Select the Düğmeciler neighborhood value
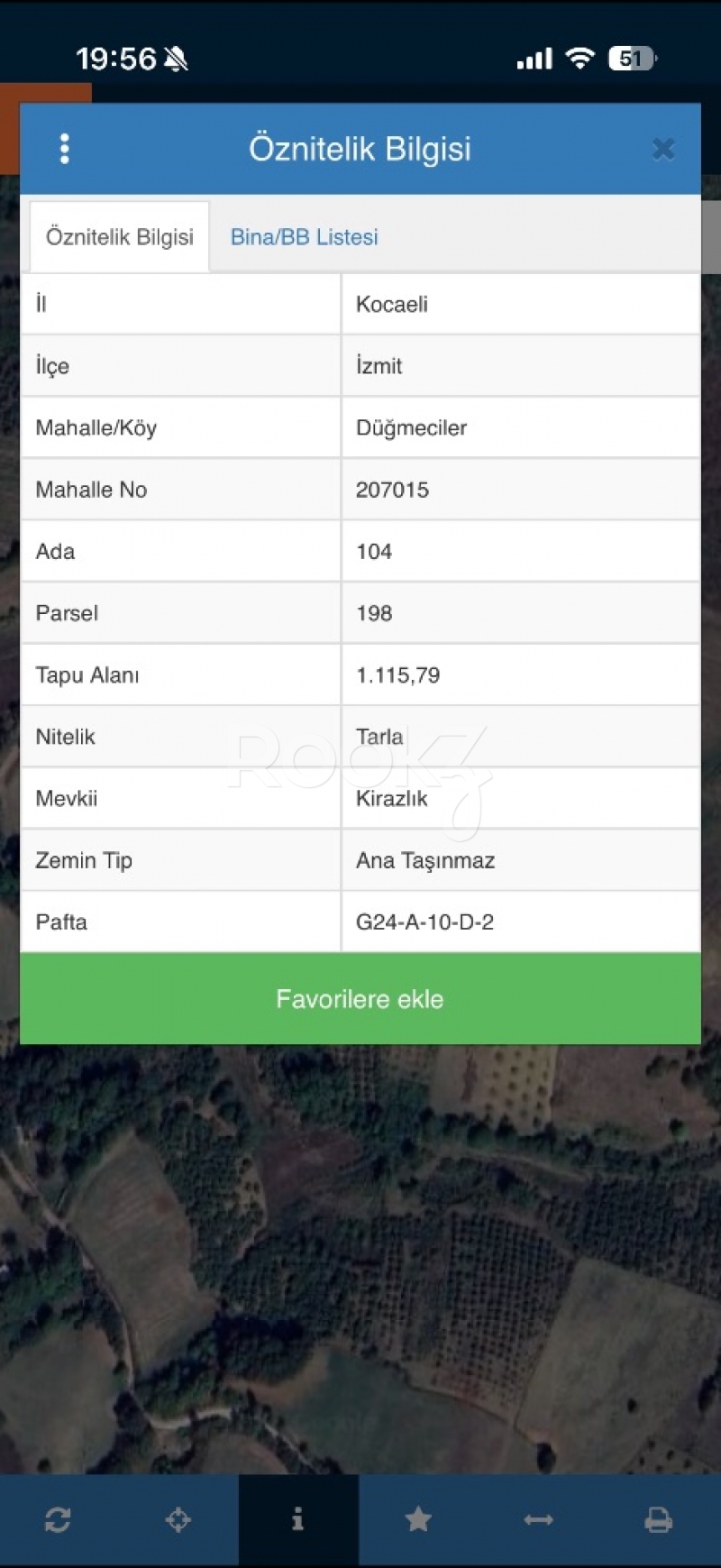Image resolution: width=721 pixels, height=1568 pixels. click(412, 427)
